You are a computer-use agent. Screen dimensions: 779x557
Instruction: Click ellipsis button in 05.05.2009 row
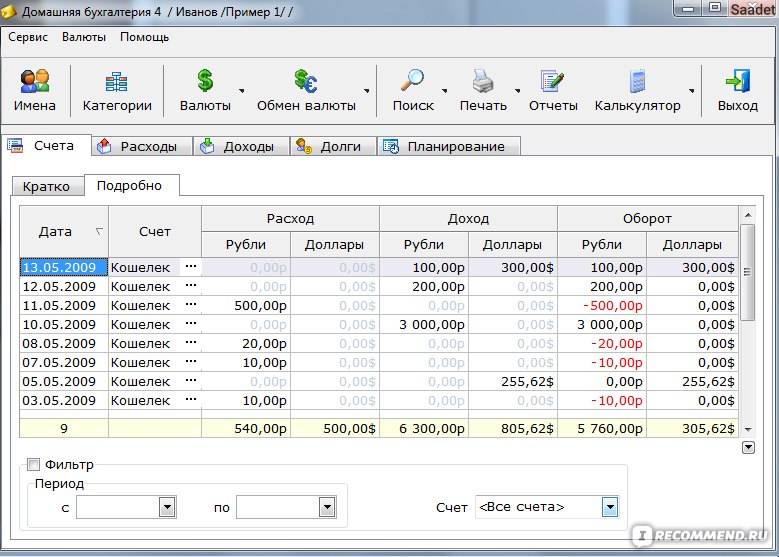[191, 381]
